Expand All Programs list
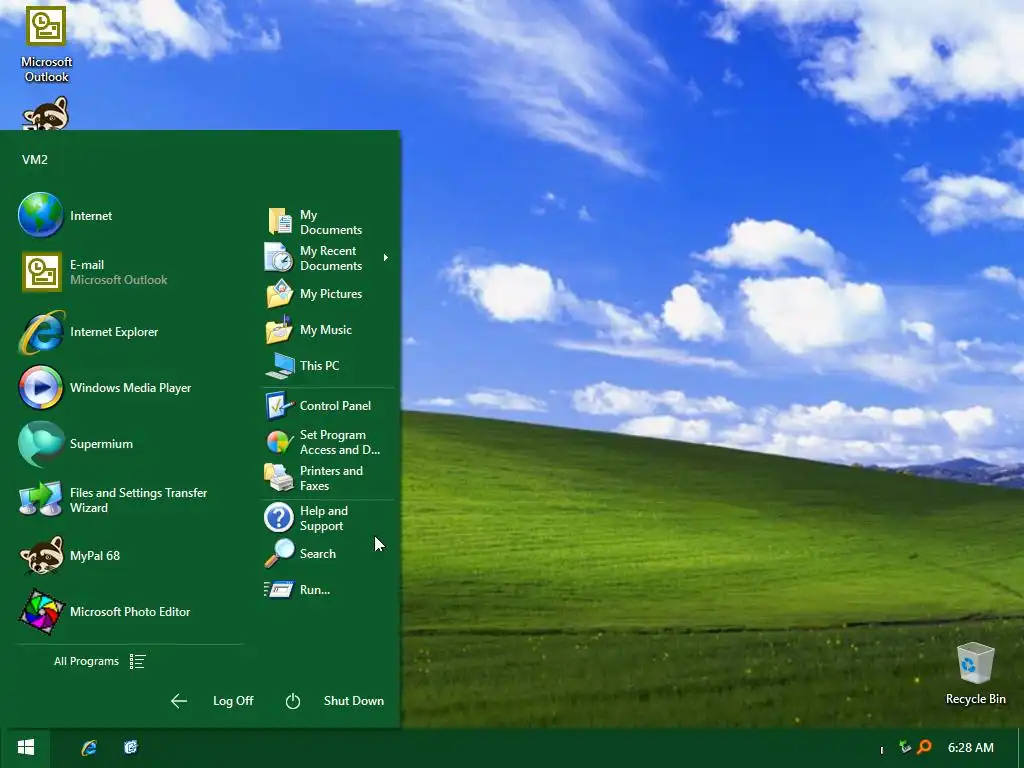 point(99,661)
